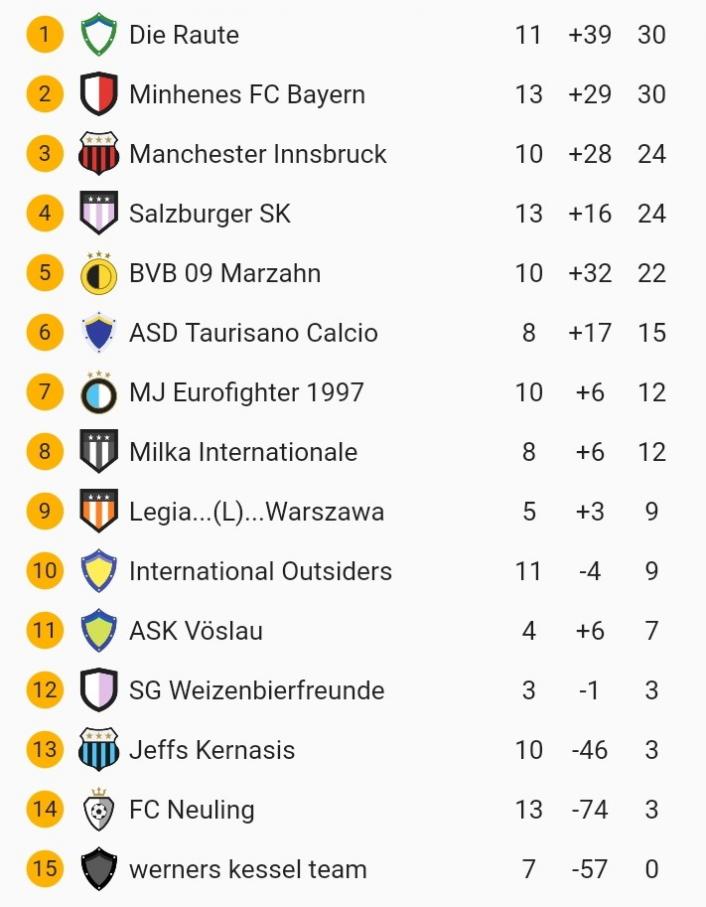The height and width of the screenshot is (907, 706).
Task: Click werners kessel team black crest
Action: [x=99, y=869]
